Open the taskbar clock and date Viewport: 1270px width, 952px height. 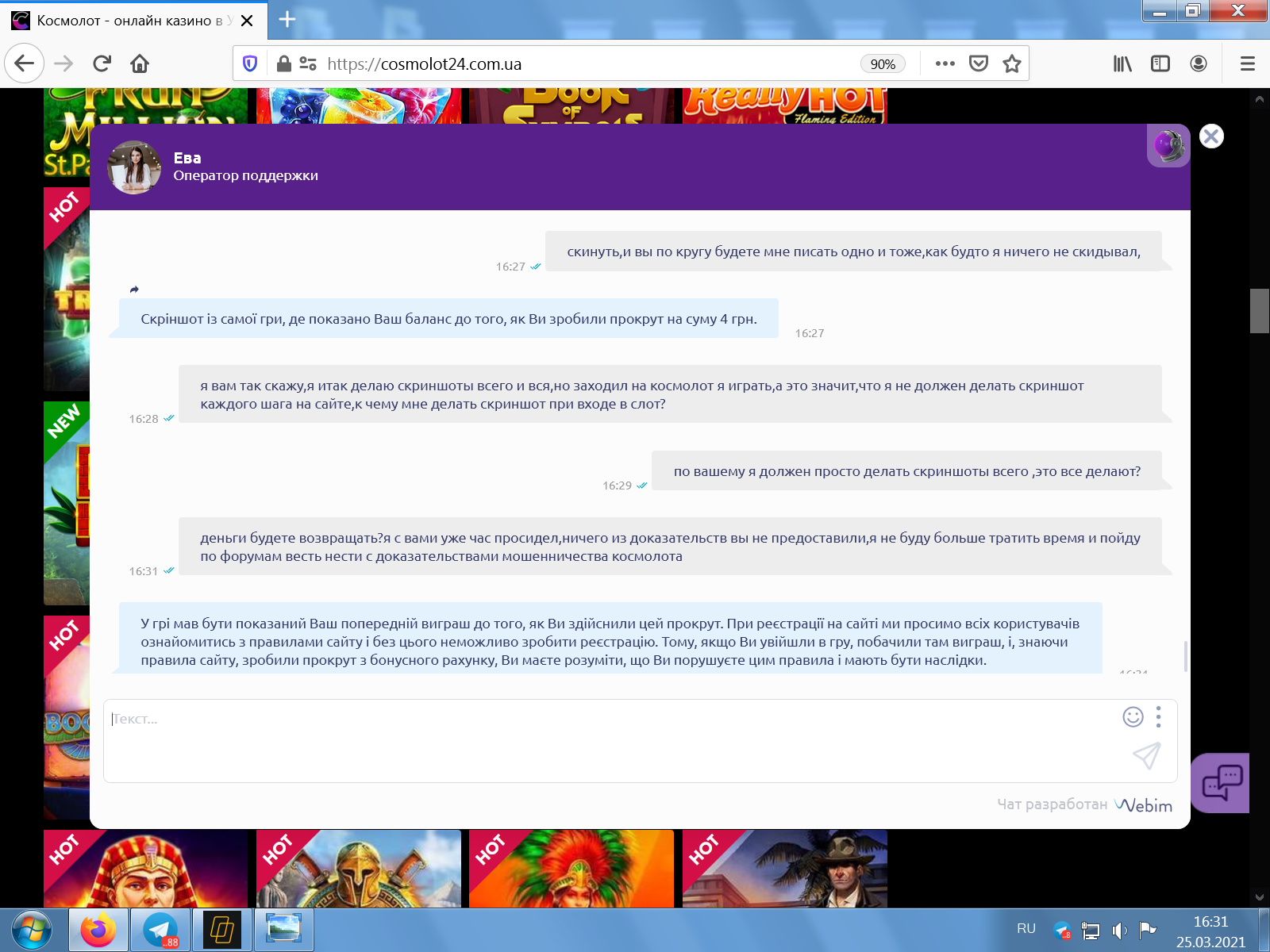tap(1210, 931)
